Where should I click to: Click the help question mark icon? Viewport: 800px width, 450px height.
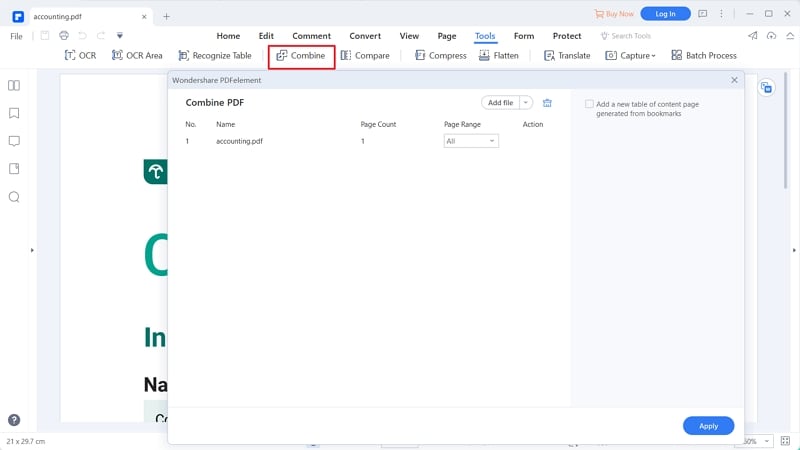(x=14, y=420)
